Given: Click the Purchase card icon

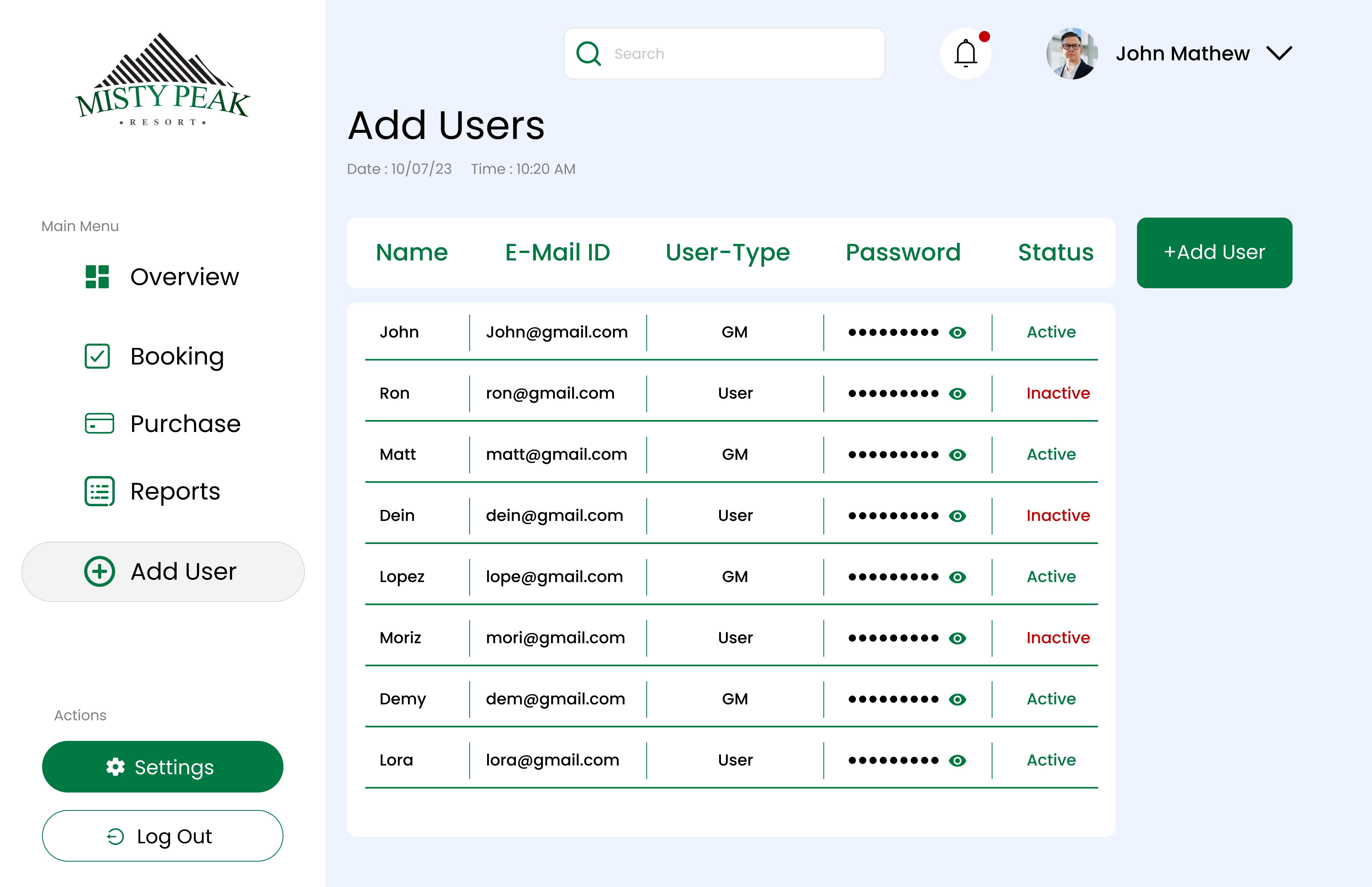Looking at the screenshot, I should 99,423.
